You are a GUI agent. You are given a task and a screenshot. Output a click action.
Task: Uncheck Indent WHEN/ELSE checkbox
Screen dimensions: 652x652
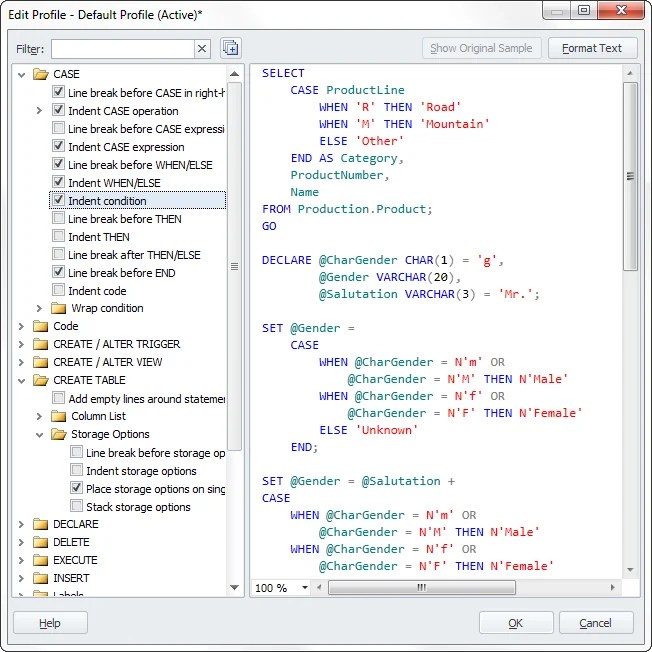[59, 182]
